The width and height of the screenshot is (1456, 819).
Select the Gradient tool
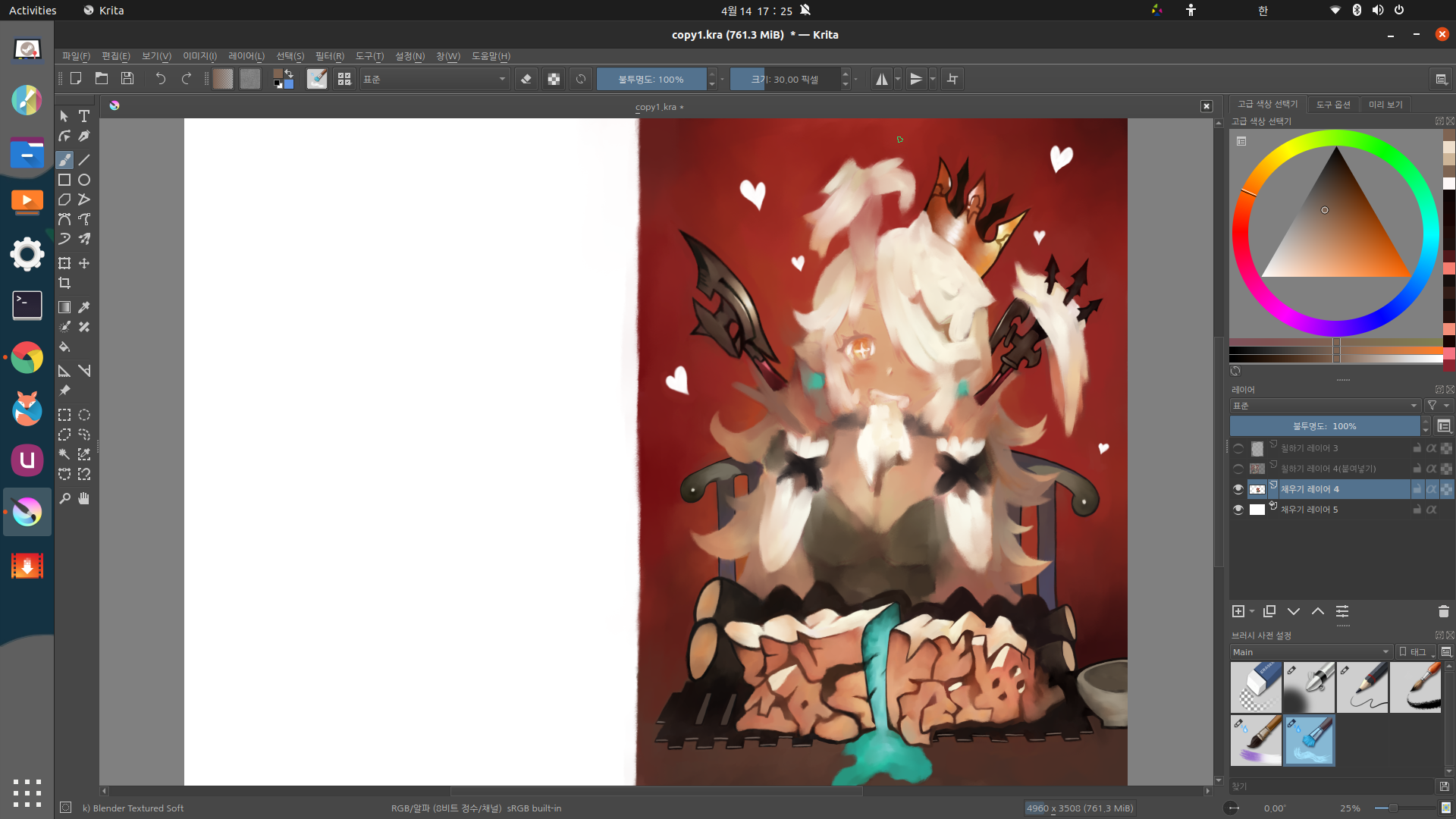pyautogui.click(x=64, y=307)
